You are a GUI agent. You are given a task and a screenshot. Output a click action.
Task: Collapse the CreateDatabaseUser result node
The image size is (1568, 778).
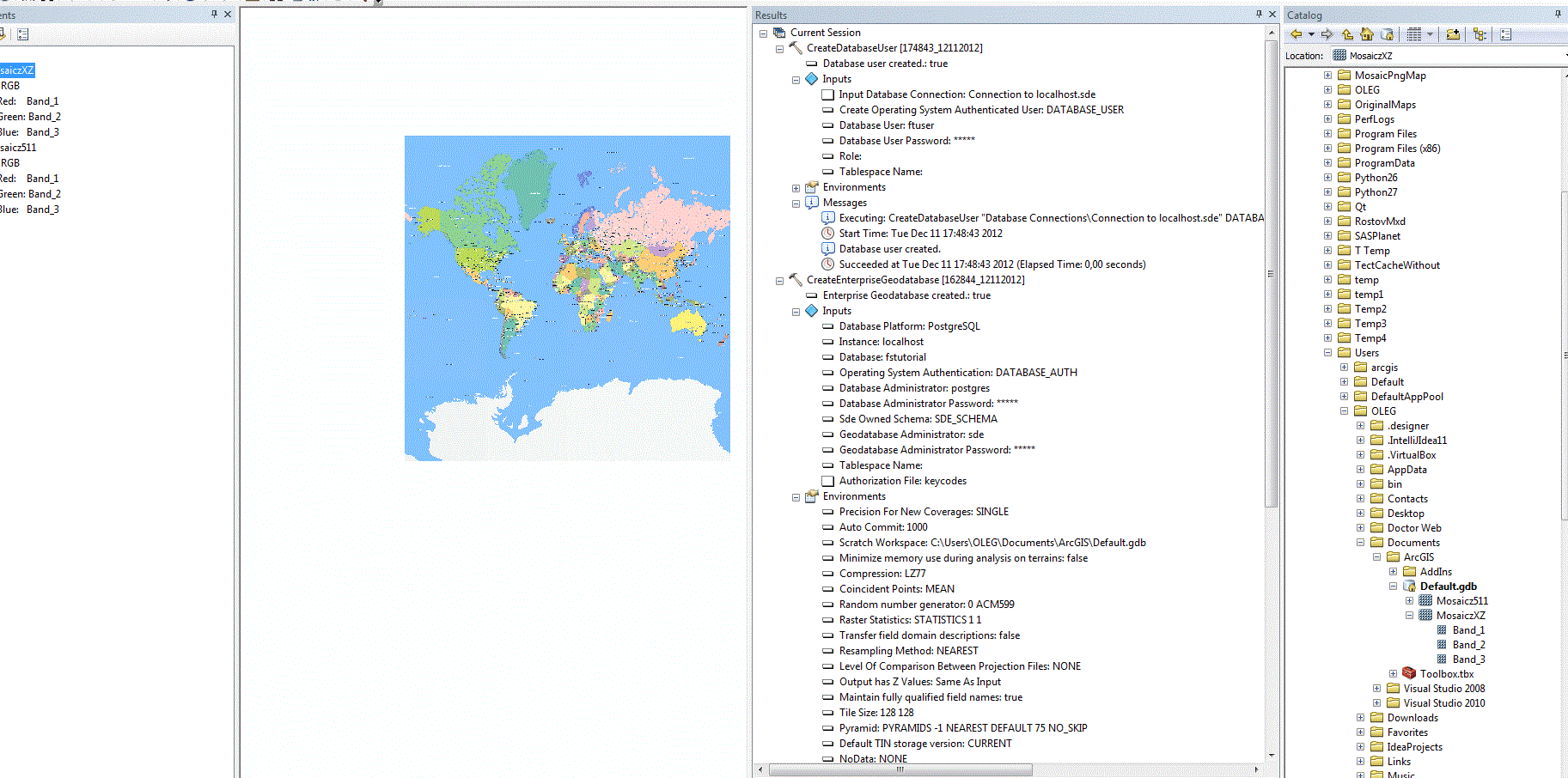(x=779, y=49)
